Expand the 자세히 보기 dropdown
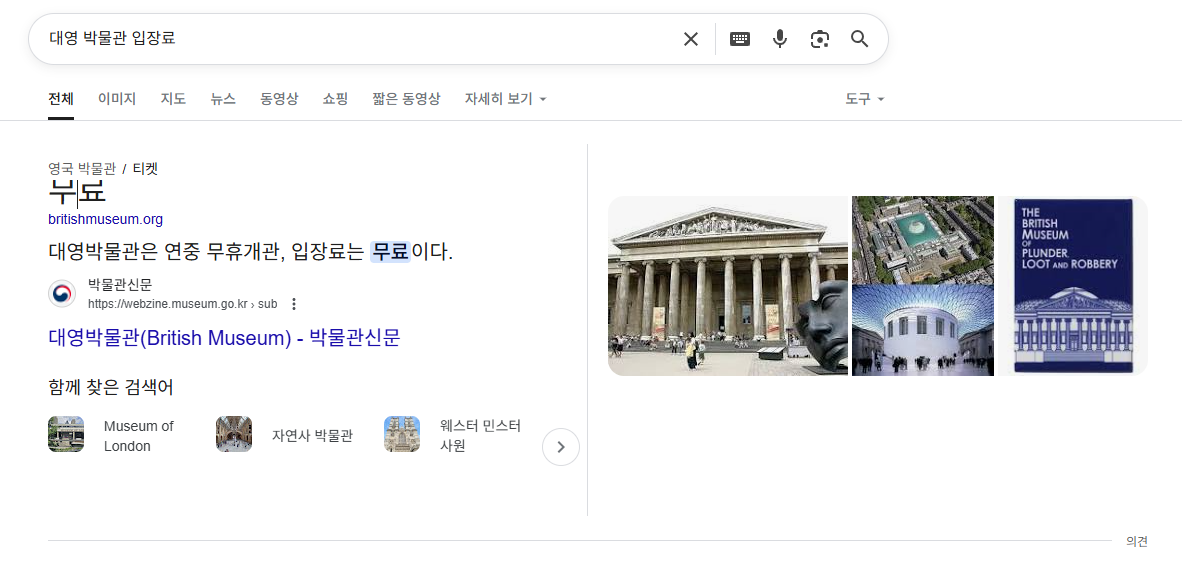1182x576 pixels. (505, 99)
